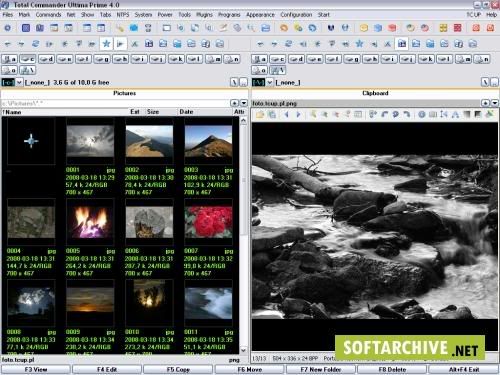Toggle the highlighted arrow button beside left panel star

(120, 44)
